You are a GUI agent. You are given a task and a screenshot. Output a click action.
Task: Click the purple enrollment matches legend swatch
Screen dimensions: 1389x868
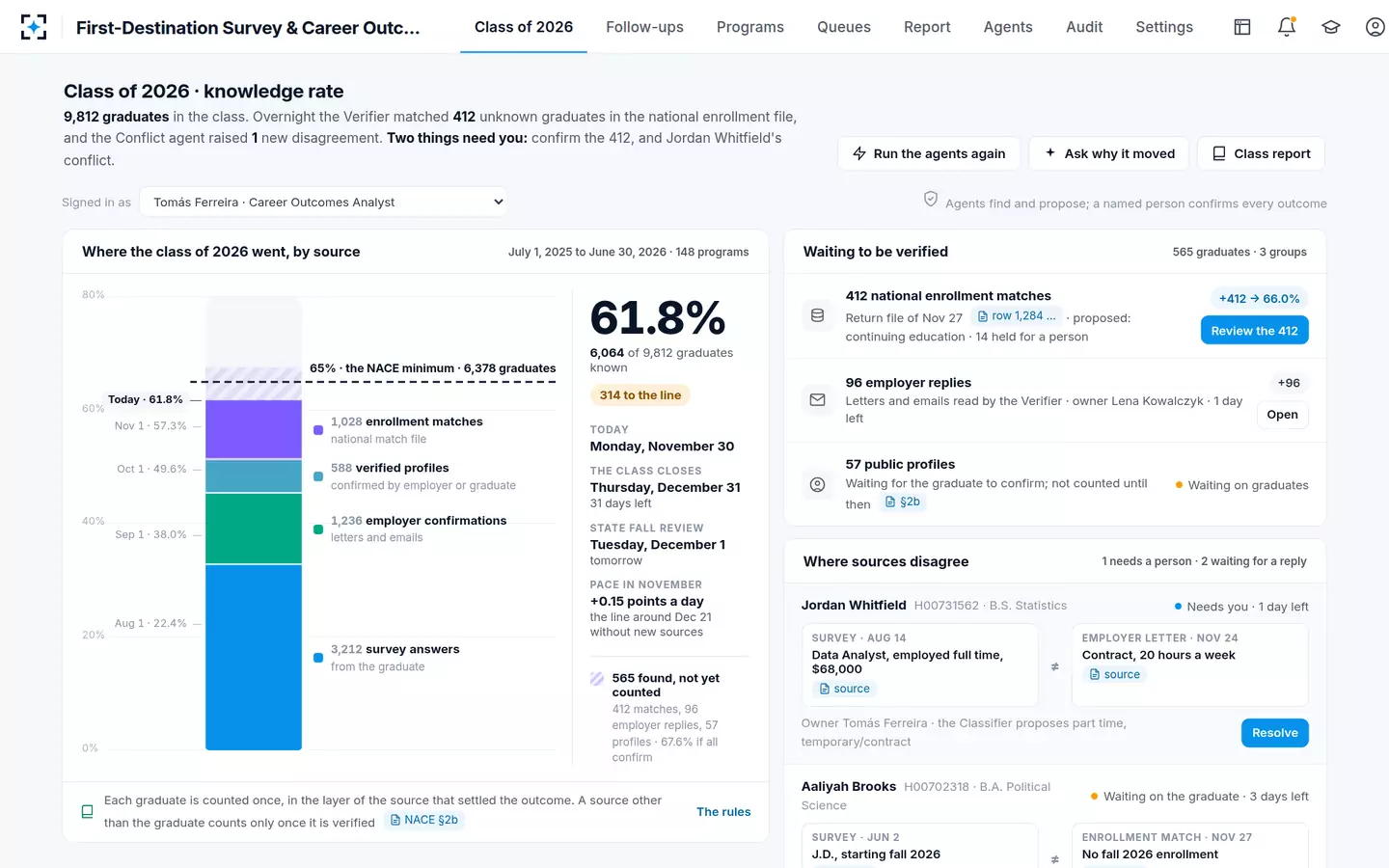pos(318,430)
